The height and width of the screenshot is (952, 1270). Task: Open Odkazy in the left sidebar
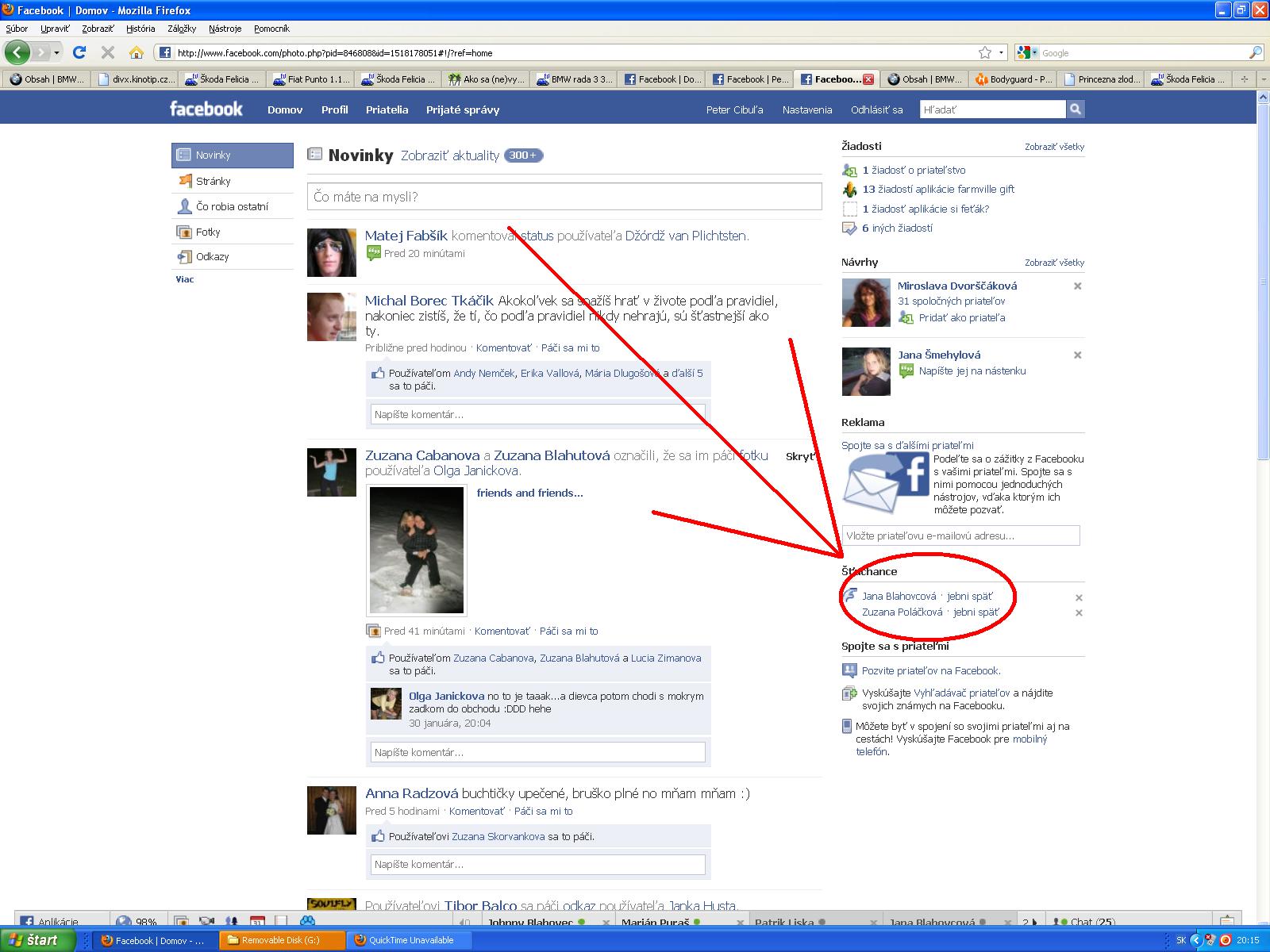[x=212, y=256]
